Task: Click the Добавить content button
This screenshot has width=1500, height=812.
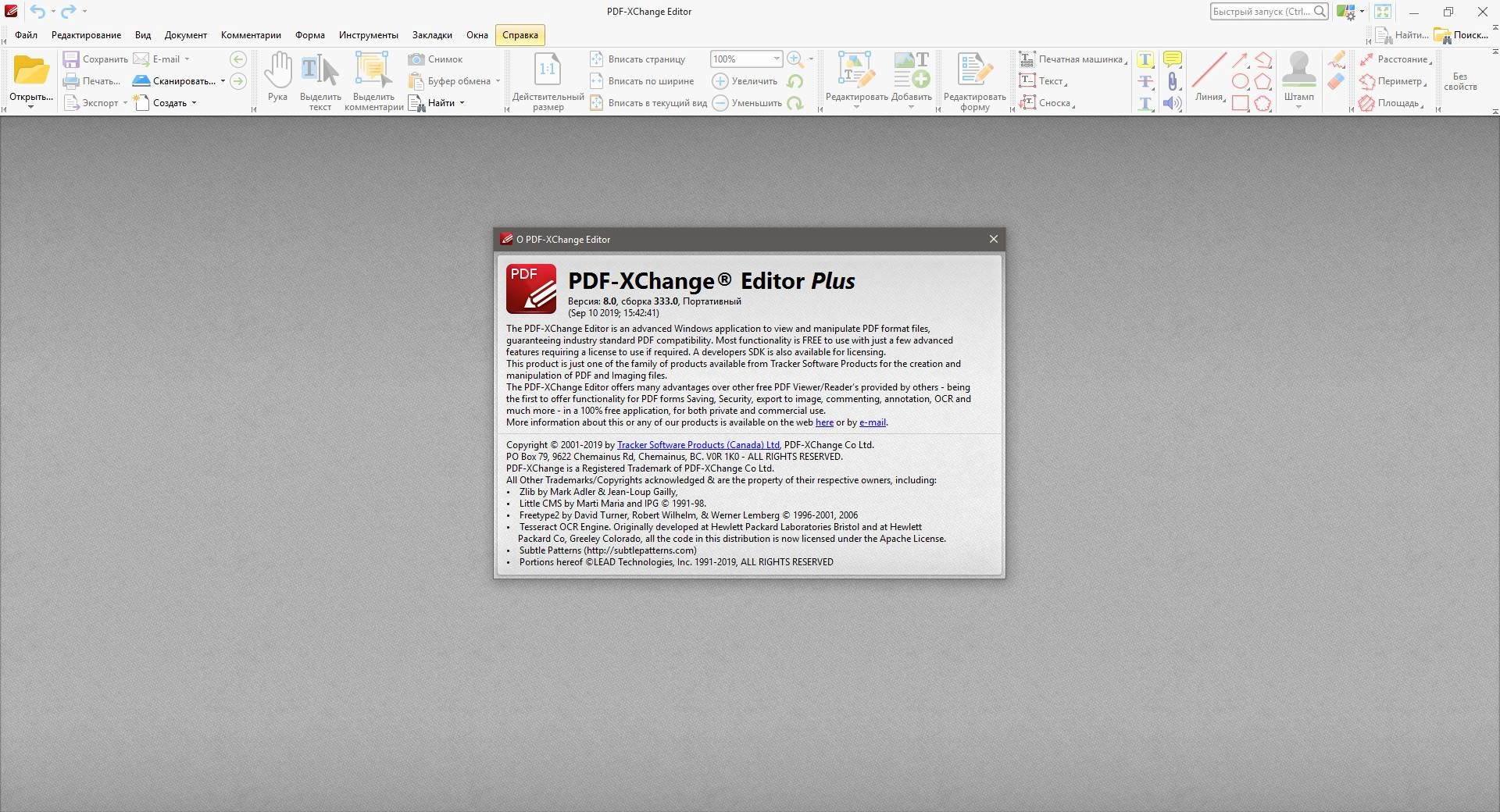Action: pyautogui.click(x=911, y=81)
